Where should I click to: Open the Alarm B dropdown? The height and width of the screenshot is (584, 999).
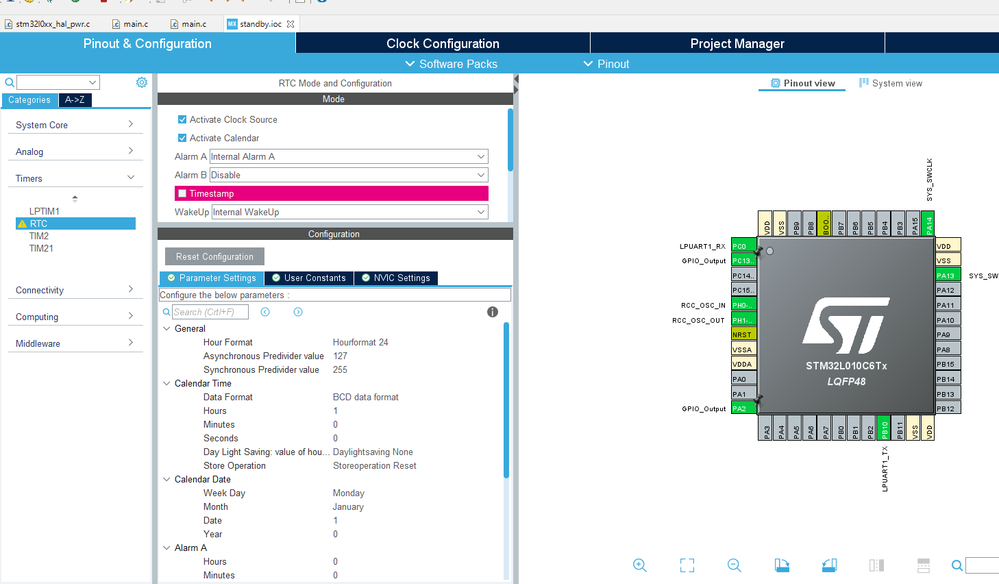[349, 175]
